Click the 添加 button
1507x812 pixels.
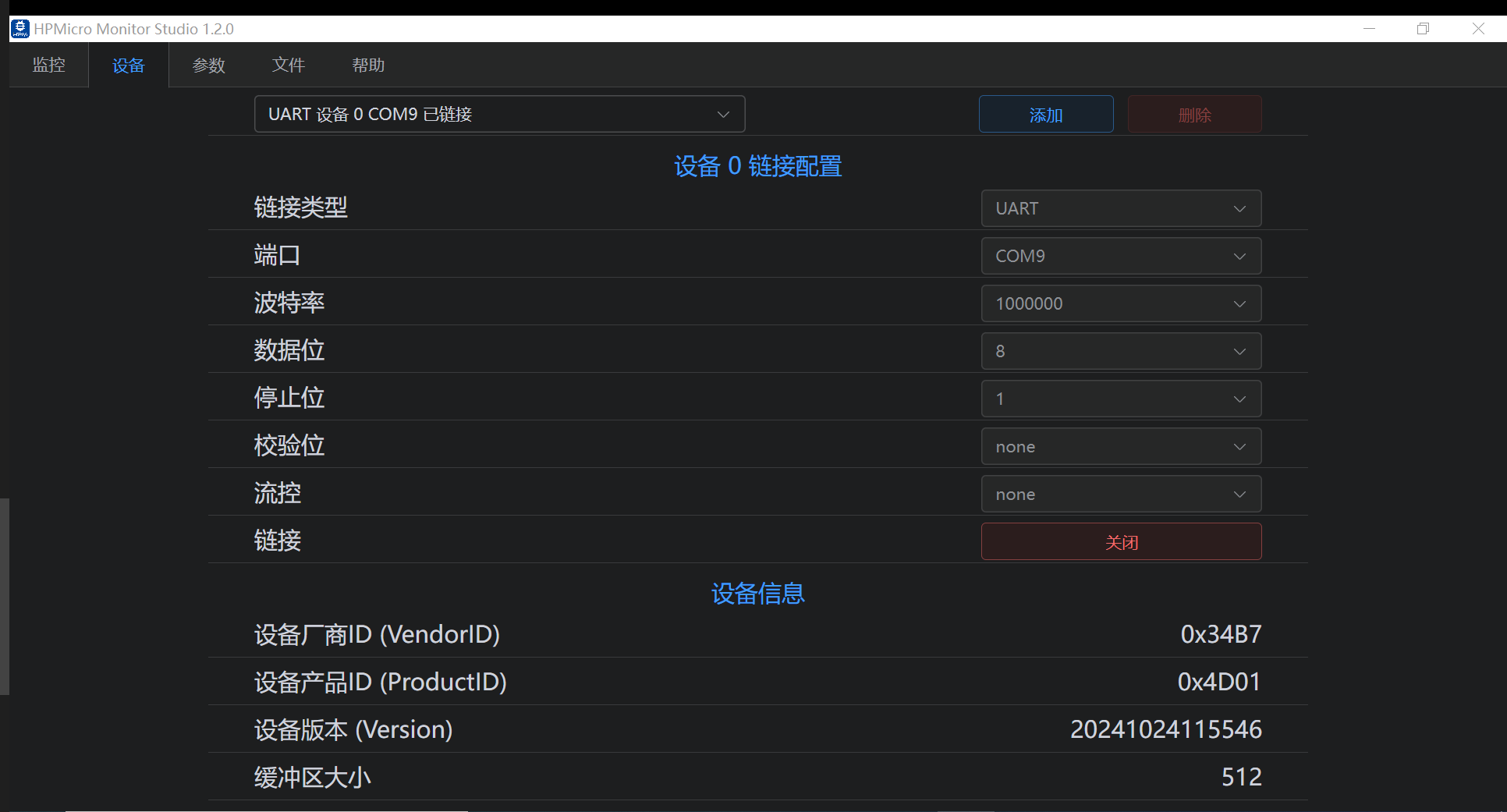[x=1046, y=115]
